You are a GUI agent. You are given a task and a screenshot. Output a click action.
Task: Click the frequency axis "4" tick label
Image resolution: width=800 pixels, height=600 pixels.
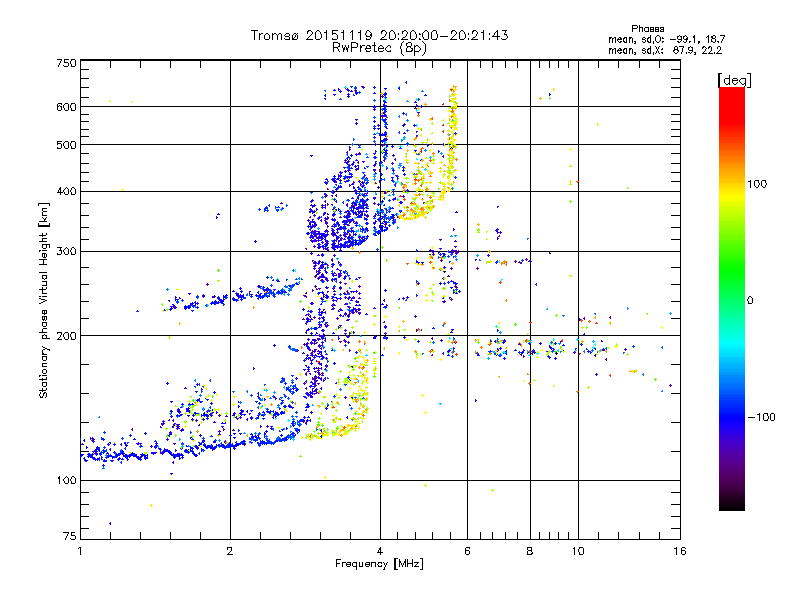[x=380, y=551]
